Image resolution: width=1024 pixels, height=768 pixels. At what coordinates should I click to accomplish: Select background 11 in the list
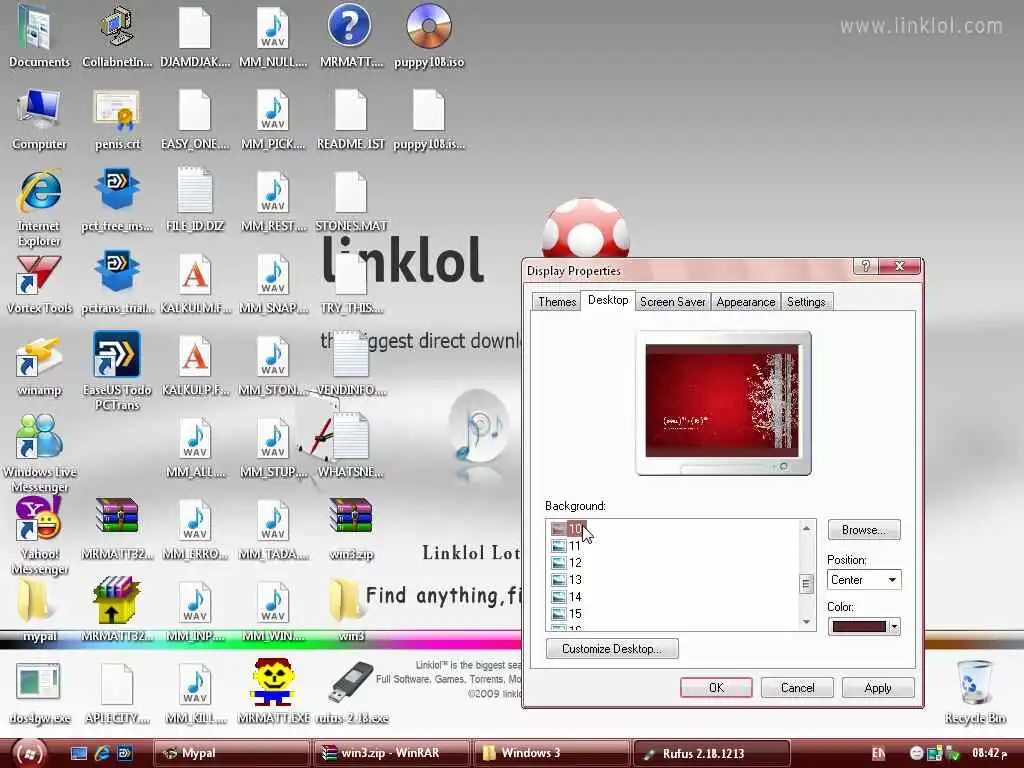click(x=567, y=545)
